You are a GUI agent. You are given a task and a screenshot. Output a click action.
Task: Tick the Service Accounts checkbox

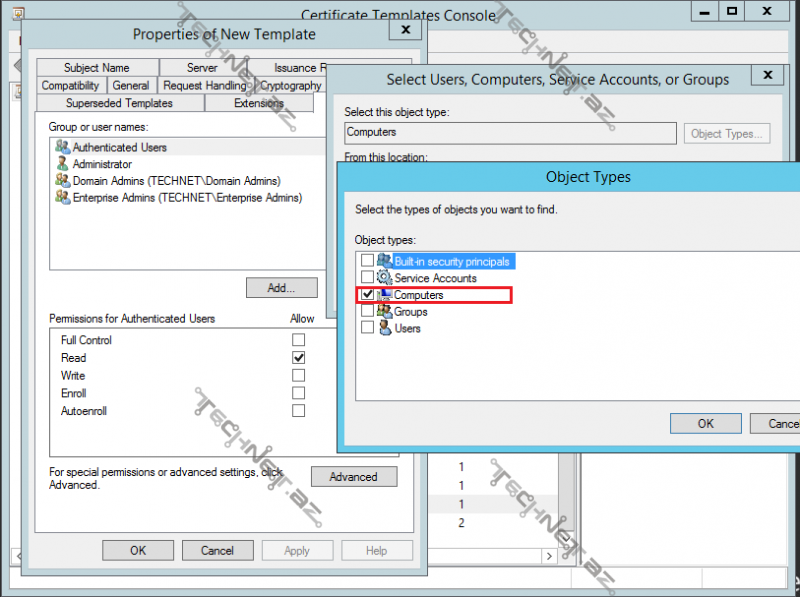[x=367, y=278]
